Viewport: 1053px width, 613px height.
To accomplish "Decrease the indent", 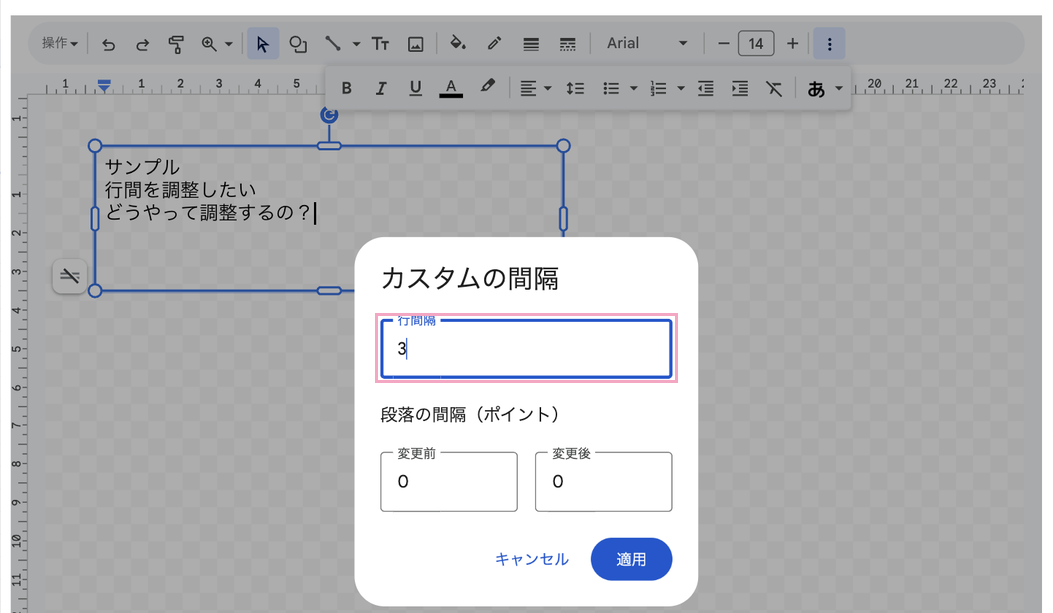I will coord(705,88).
